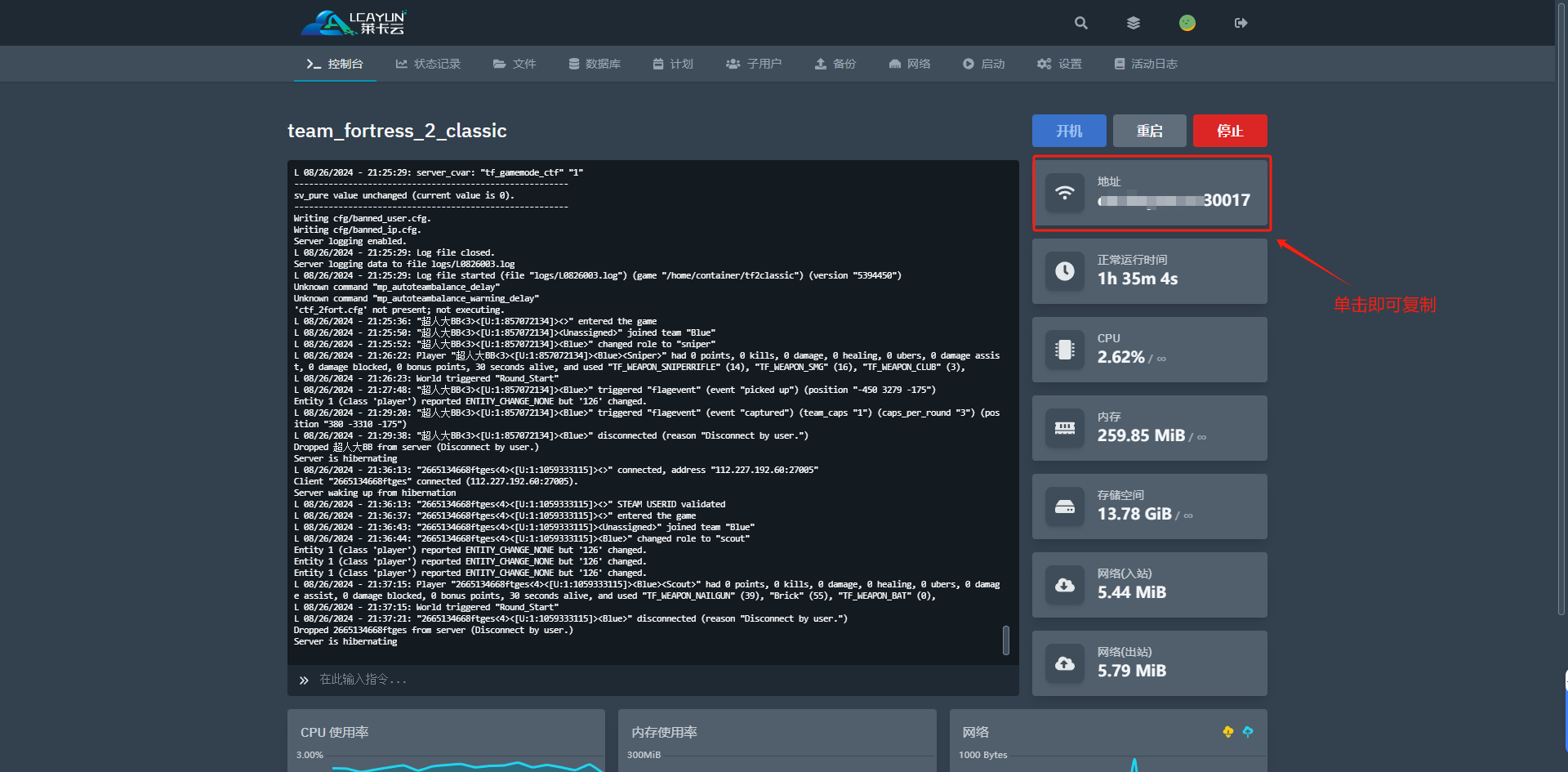Click the memory value 259.85 MiB
The height and width of the screenshot is (772, 1568).
[1141, 435]
